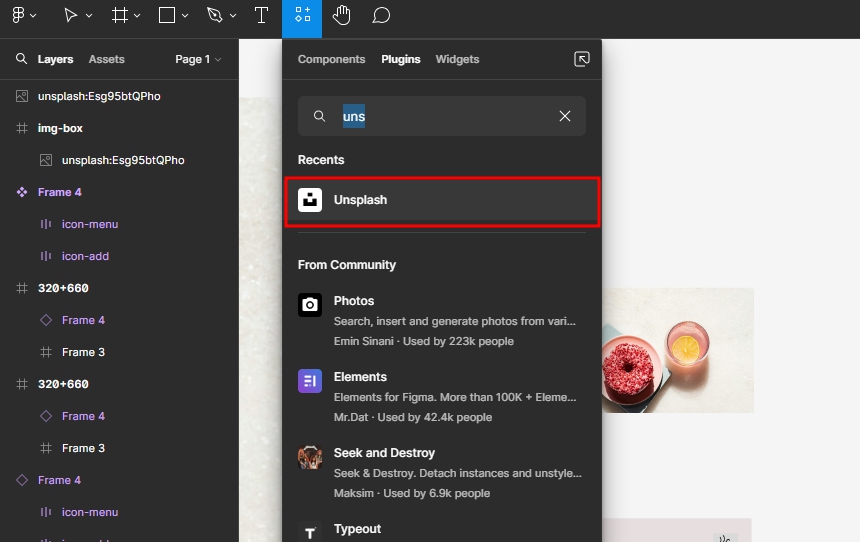Click the image icon of top unsplash layer
This screenshot has width=860, height=542.
pos(22,96)
